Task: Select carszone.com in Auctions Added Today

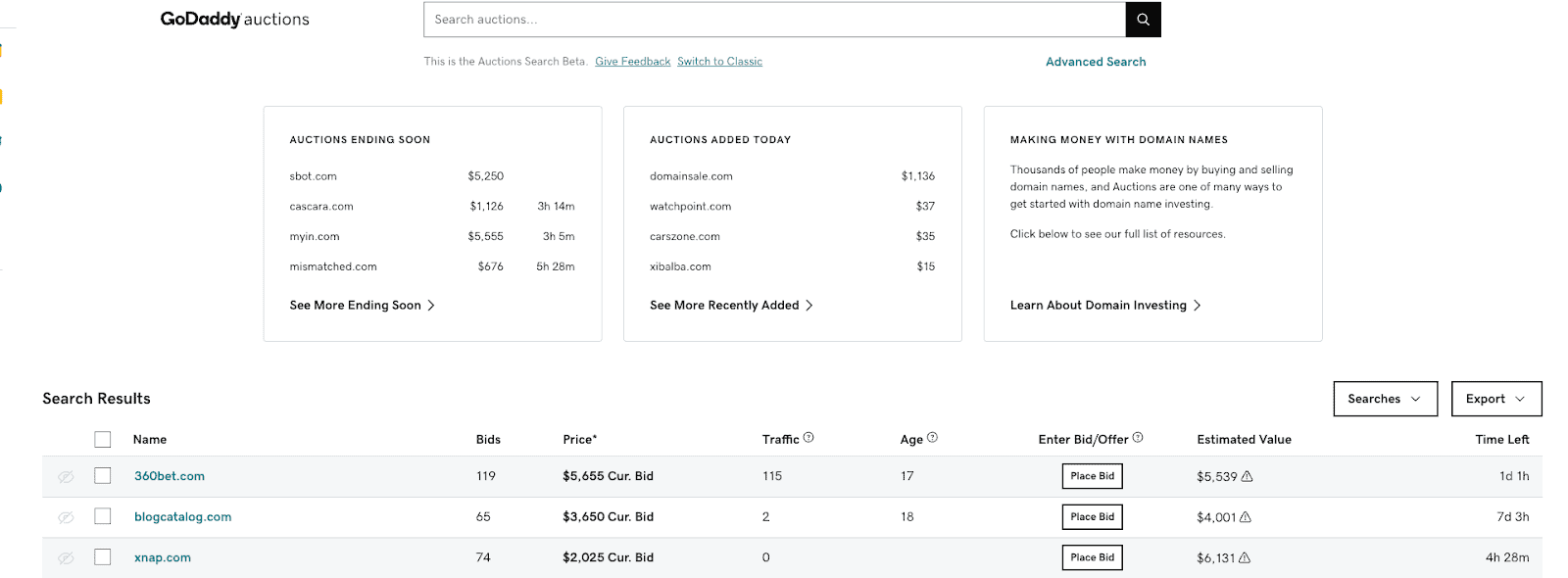Action: coord(685,237)
